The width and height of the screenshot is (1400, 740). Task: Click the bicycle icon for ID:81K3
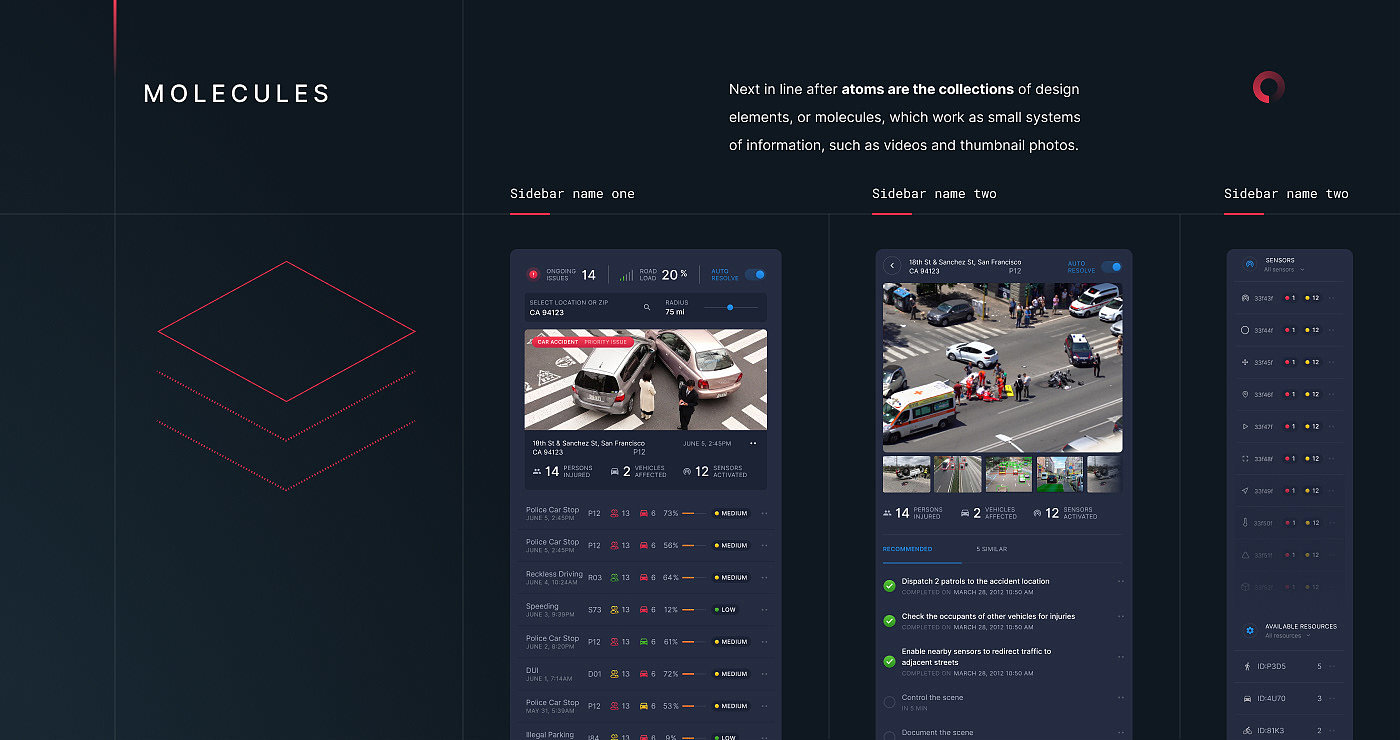pos(1247,730)
